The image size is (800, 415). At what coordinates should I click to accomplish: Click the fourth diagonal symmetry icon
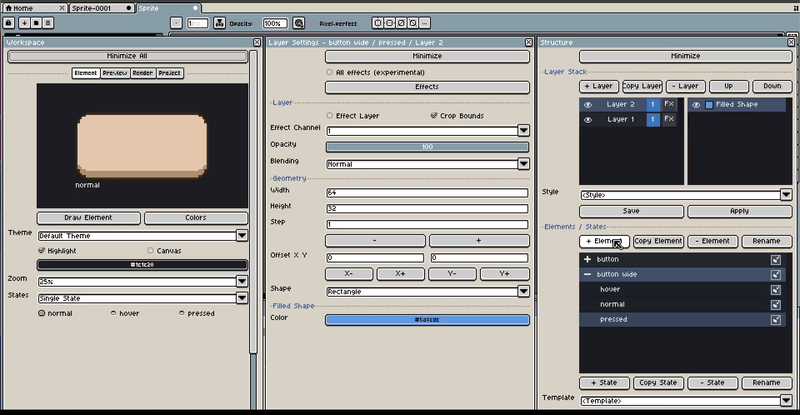pyautogui.click(x=413, y=23)
